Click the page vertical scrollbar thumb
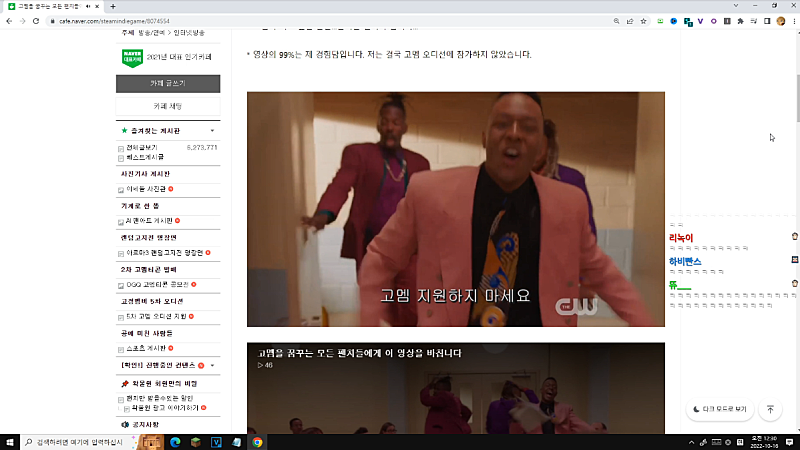 (797, 98)
